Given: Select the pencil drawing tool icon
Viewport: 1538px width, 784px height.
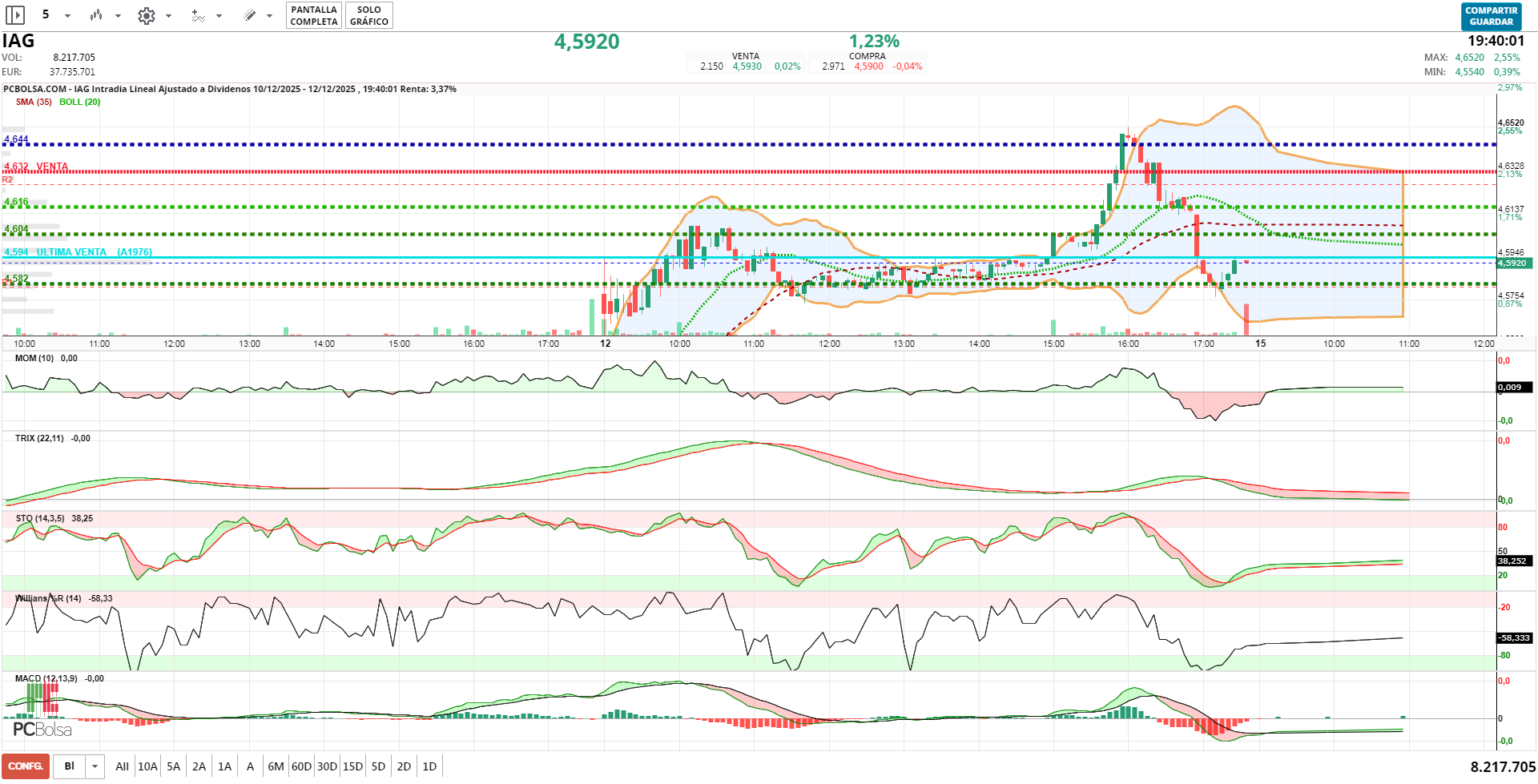Looking at the screenshot, I should point(250,15).
